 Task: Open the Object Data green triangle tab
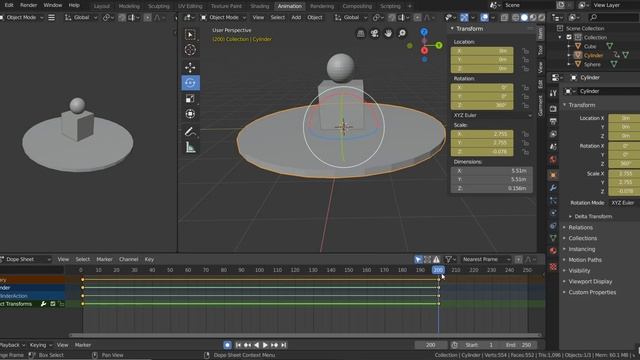(x=553, y=238)
